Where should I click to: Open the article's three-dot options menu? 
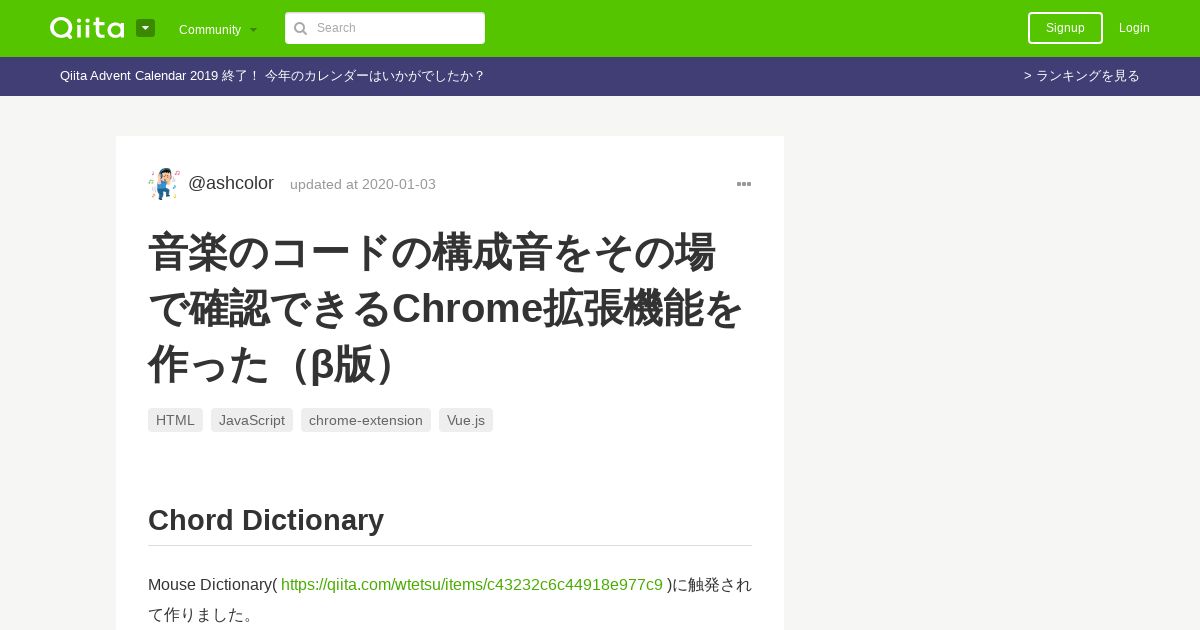point(744,184)
